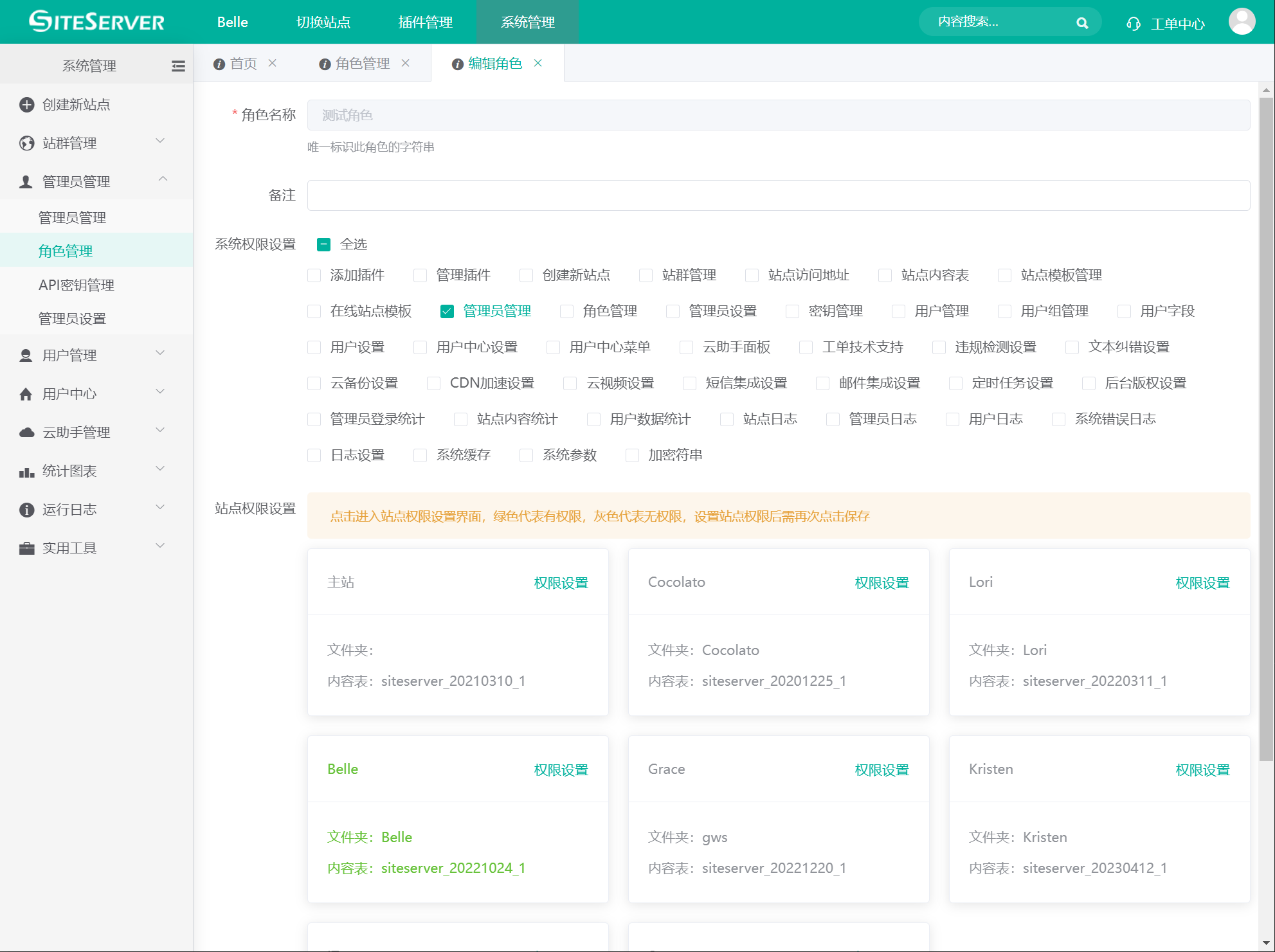The height and width of the screenshot is (952, 1275).
Task: Click the plus icon for 创建新站点
Action: (x=26, y=105)
